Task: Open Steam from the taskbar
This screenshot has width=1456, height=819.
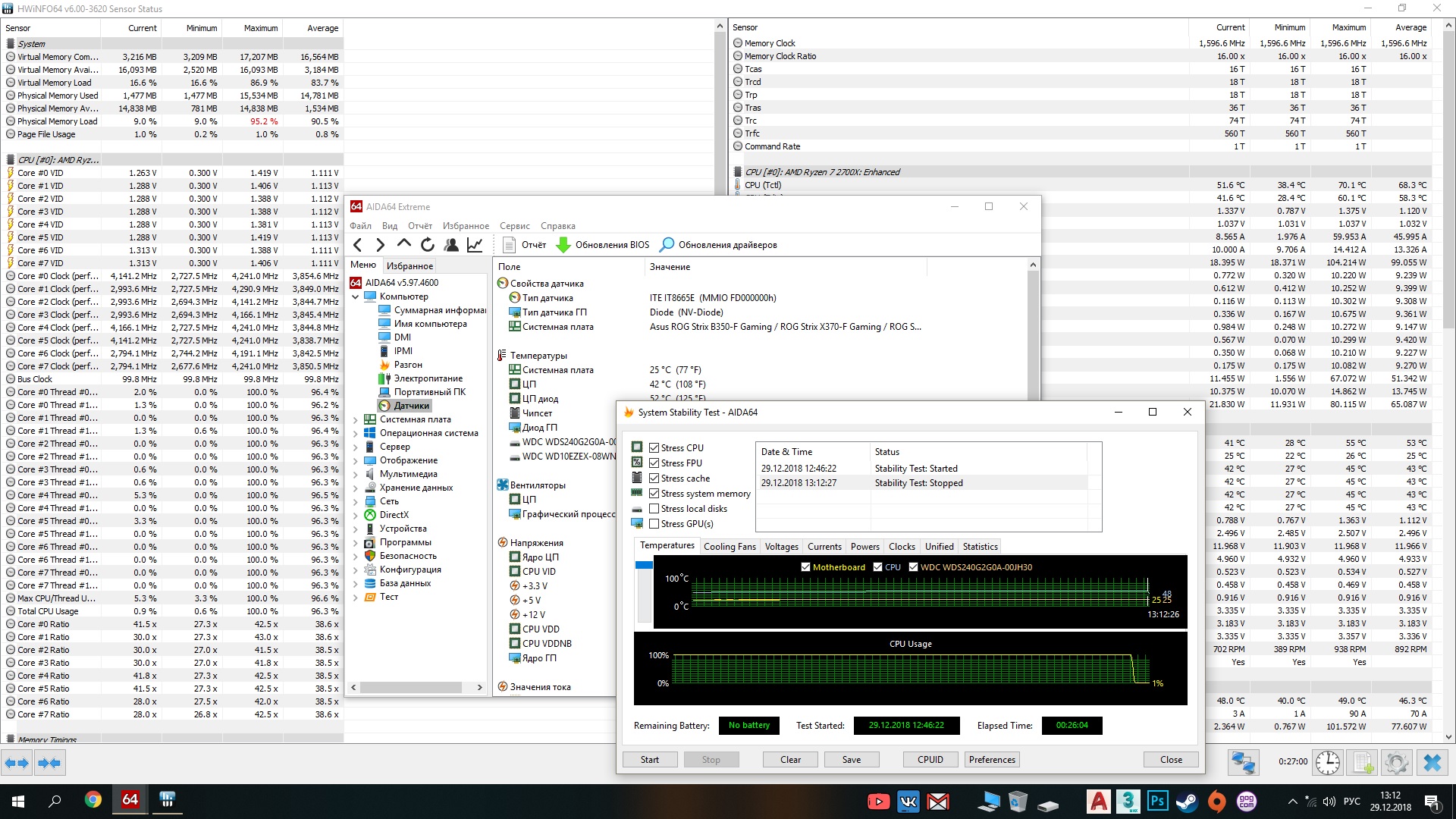Action: (1187, 801)
